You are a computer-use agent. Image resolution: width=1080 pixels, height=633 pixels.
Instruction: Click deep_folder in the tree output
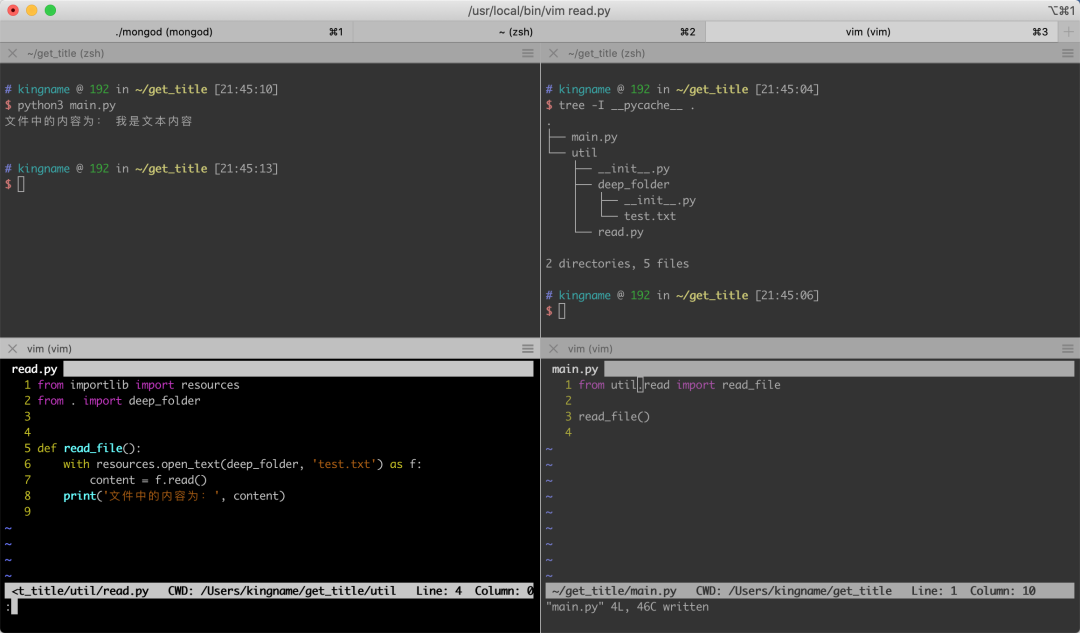634,185
